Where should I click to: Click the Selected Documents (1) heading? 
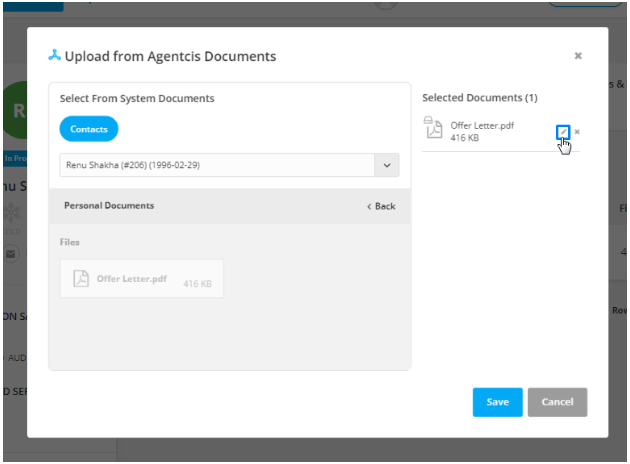tap(480, 98)
